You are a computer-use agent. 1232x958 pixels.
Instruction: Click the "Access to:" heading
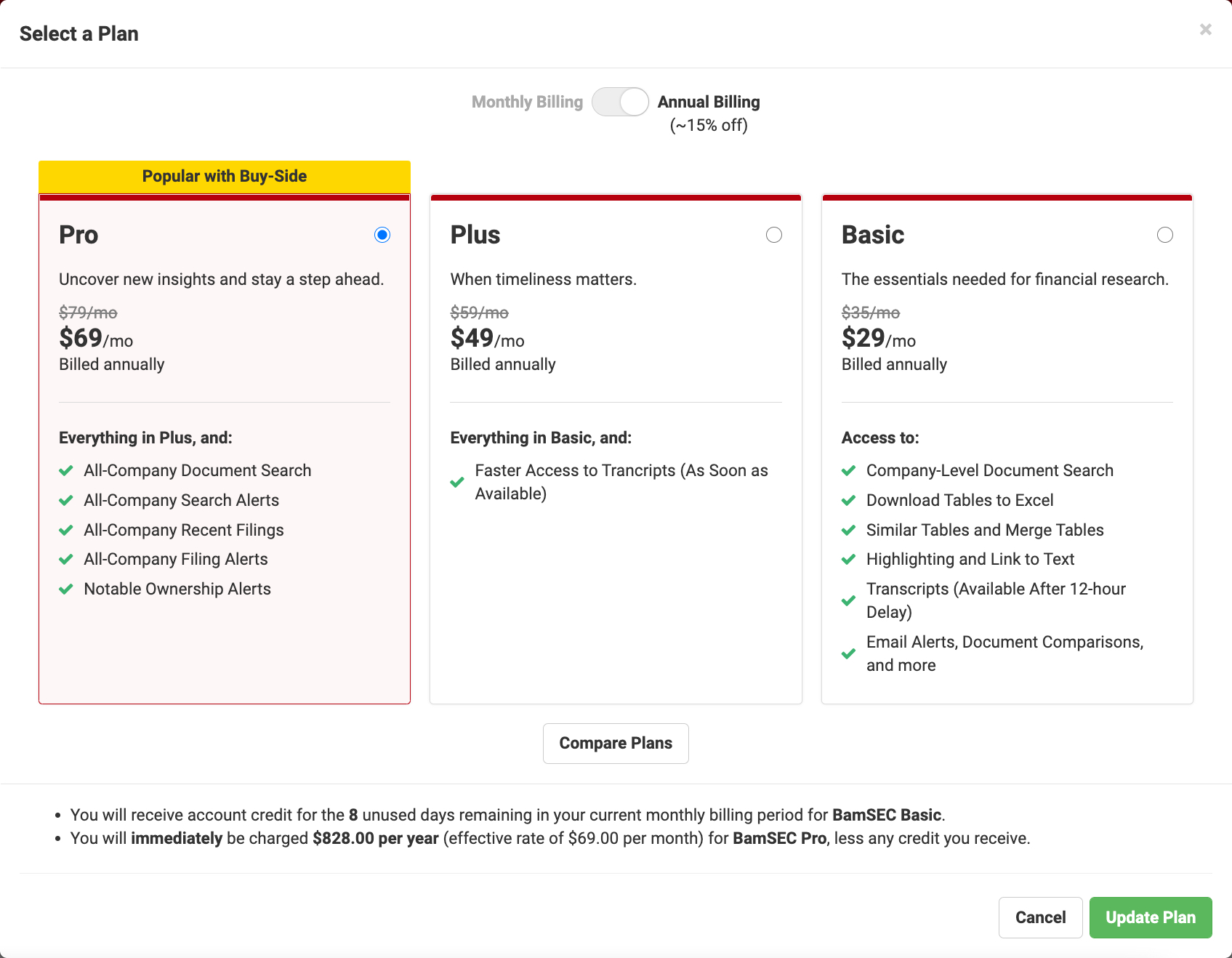tap(880, 438)
